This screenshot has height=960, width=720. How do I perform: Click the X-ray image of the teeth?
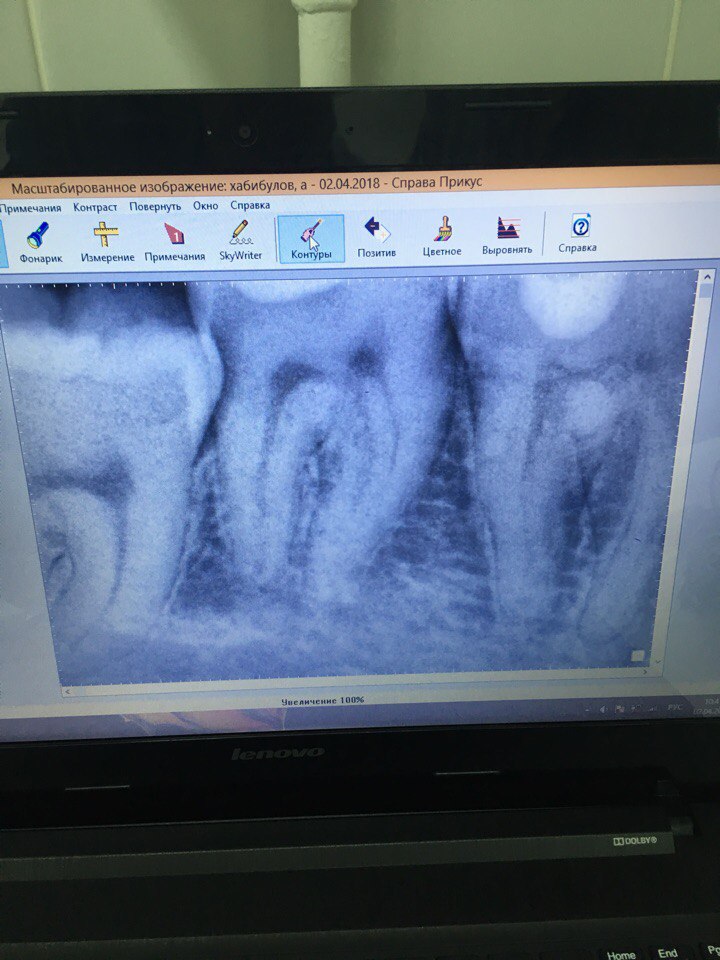point(350,470)
